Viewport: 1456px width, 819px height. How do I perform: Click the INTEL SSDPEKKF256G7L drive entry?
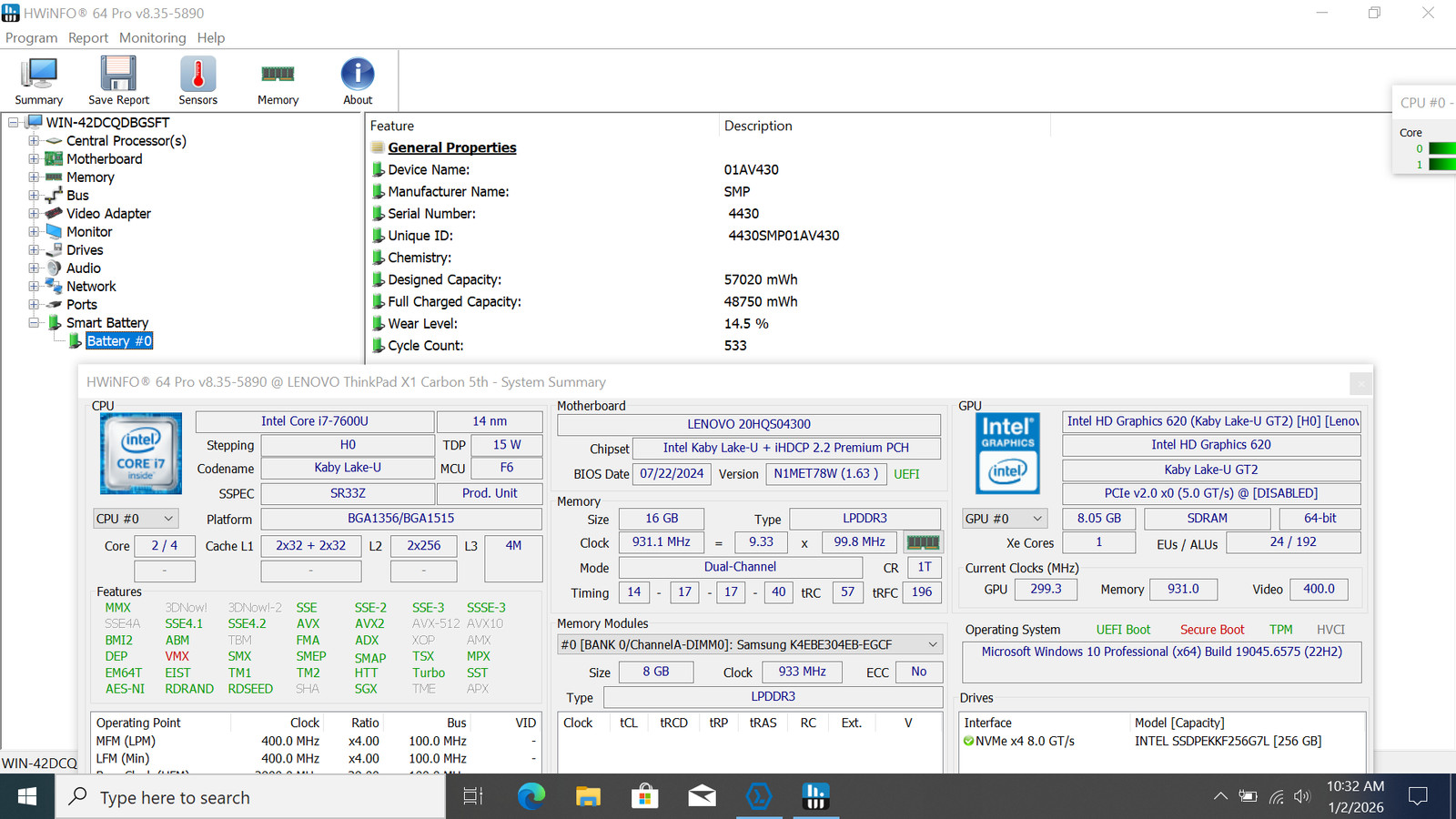point(1228,742)
